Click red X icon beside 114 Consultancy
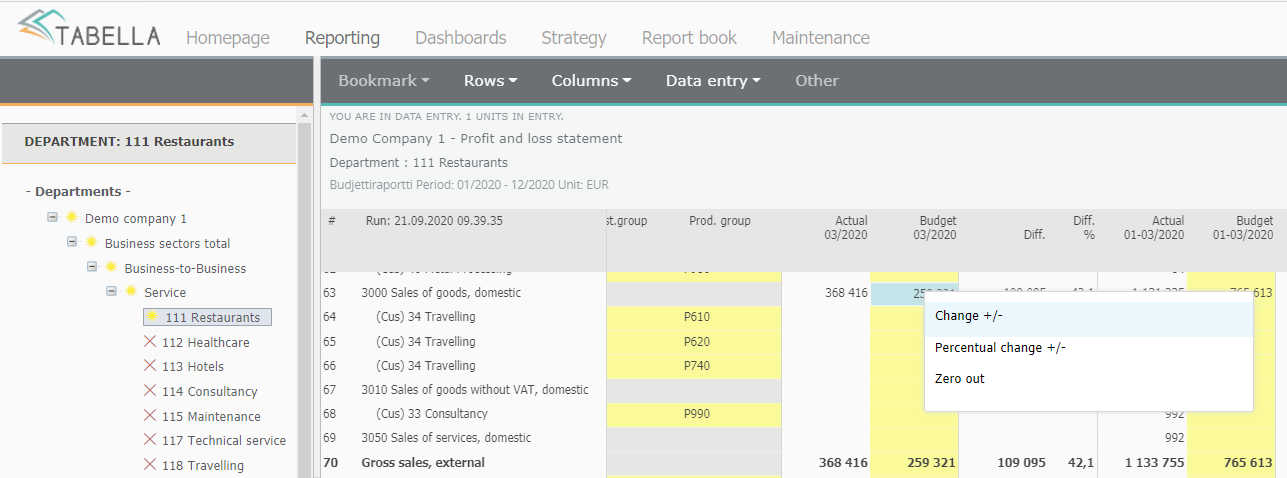The image size is (1287, 478). 151,391
